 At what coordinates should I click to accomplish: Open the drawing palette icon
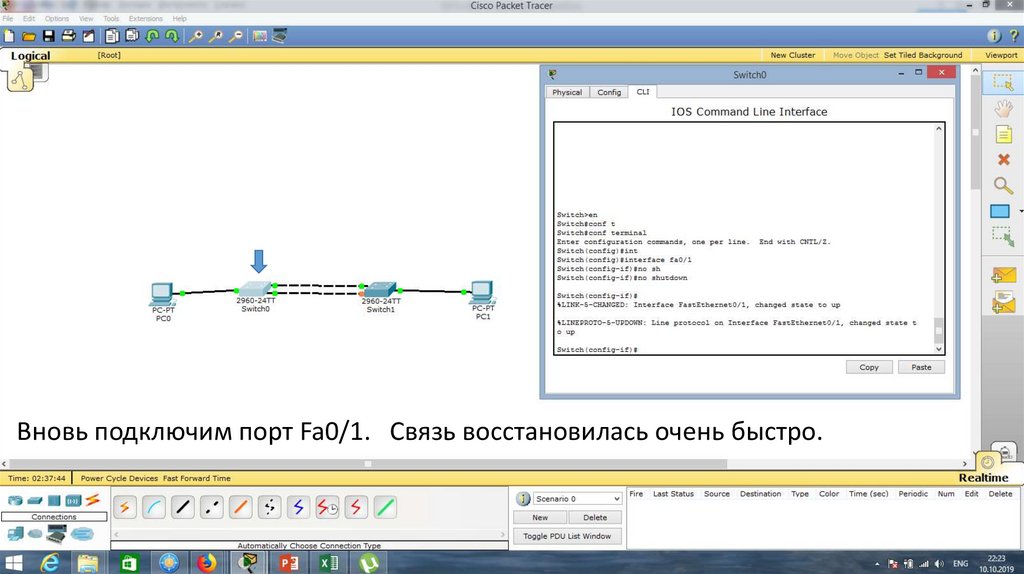260,36
